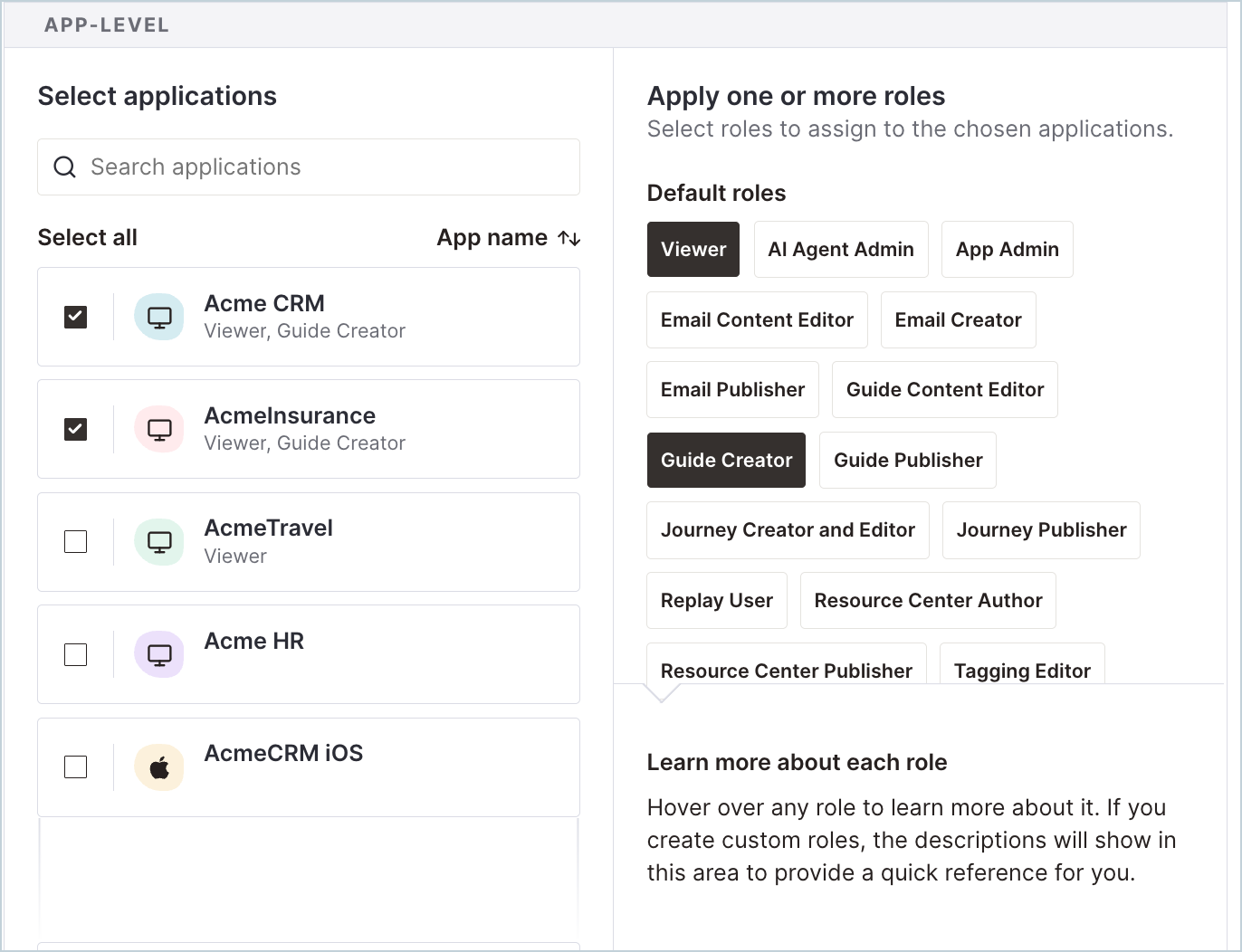Select the Journey Publisher role
The width and height of the screenshot is (1242, 952).
1042,530
